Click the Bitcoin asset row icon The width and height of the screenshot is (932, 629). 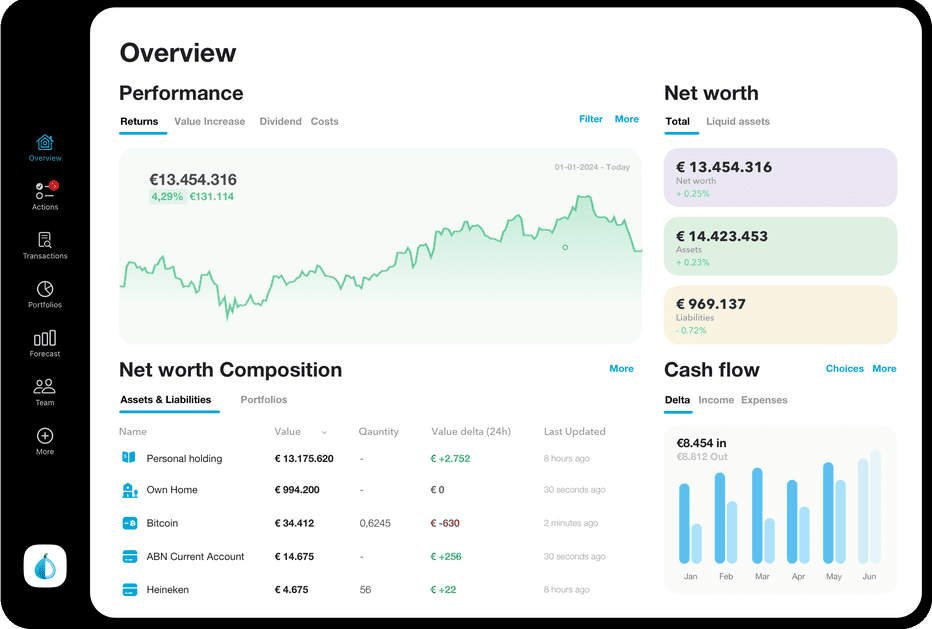point(129,523)
